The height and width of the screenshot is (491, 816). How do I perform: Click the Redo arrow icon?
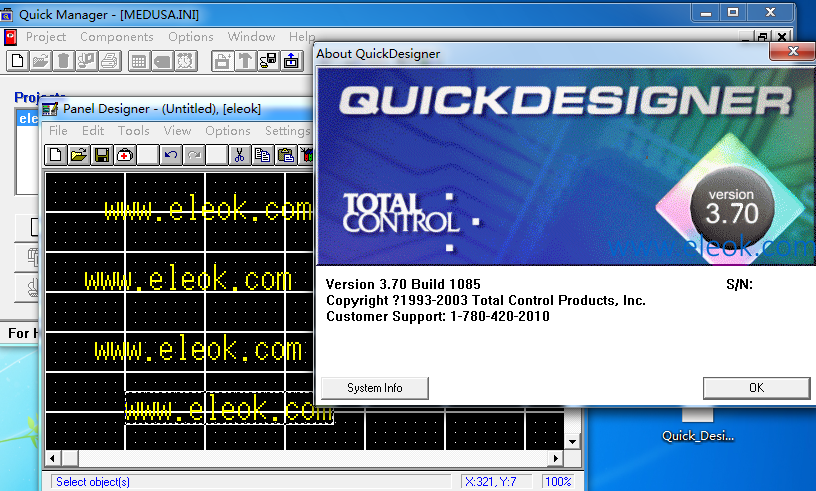pos(194,155)
